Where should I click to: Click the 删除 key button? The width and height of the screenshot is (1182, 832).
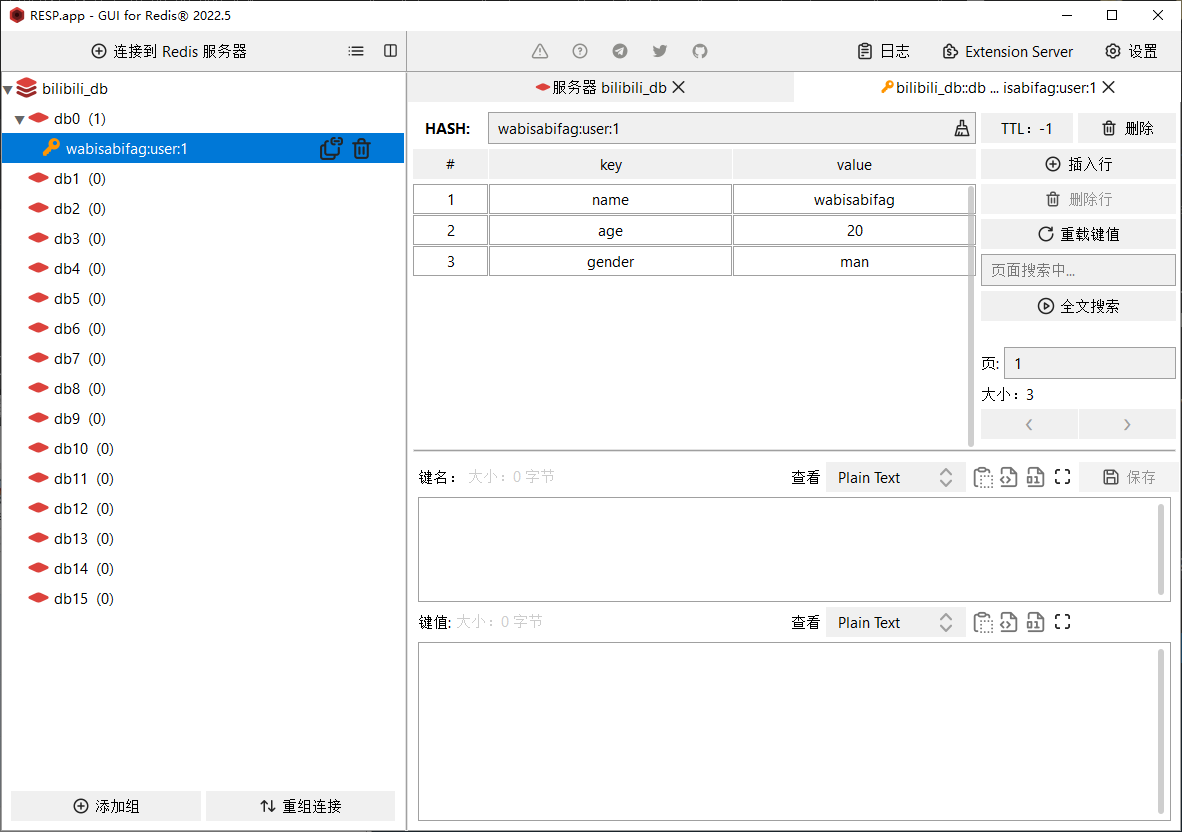tap(1127, 129)
